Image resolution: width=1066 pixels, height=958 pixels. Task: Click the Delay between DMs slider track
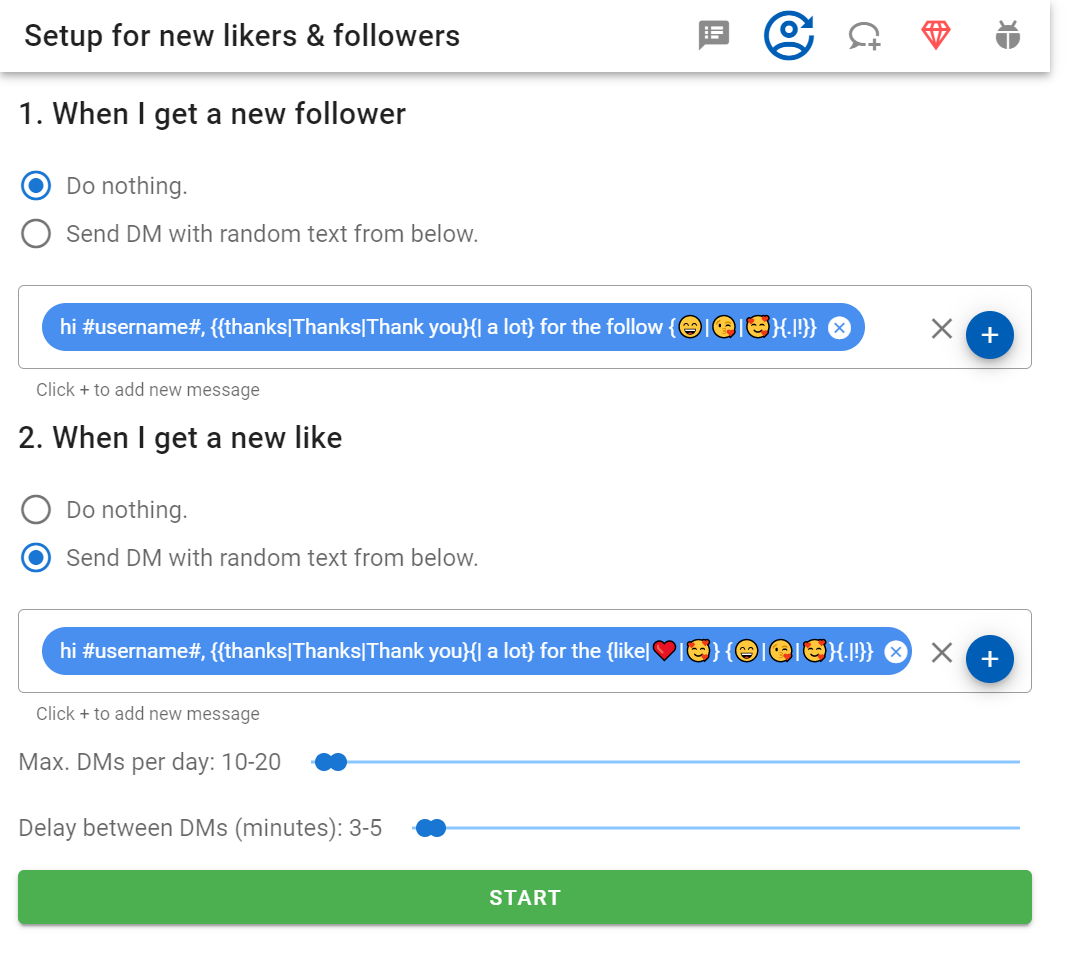click(730, 828)
